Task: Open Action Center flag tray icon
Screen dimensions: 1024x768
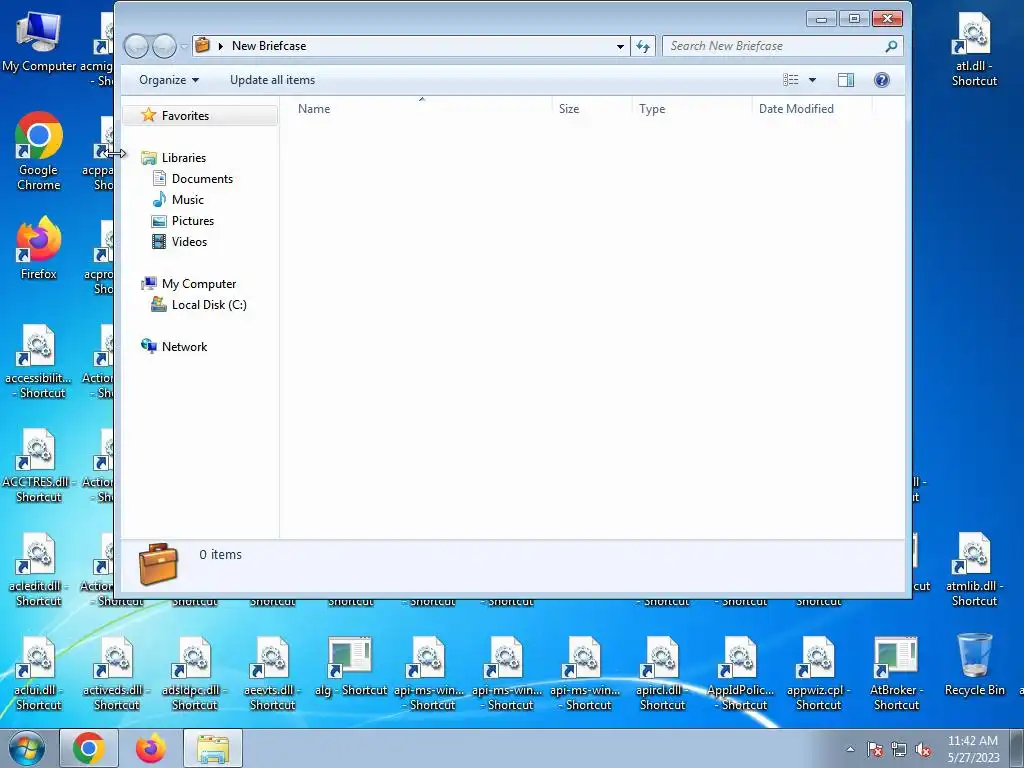Action: [875, 749]
